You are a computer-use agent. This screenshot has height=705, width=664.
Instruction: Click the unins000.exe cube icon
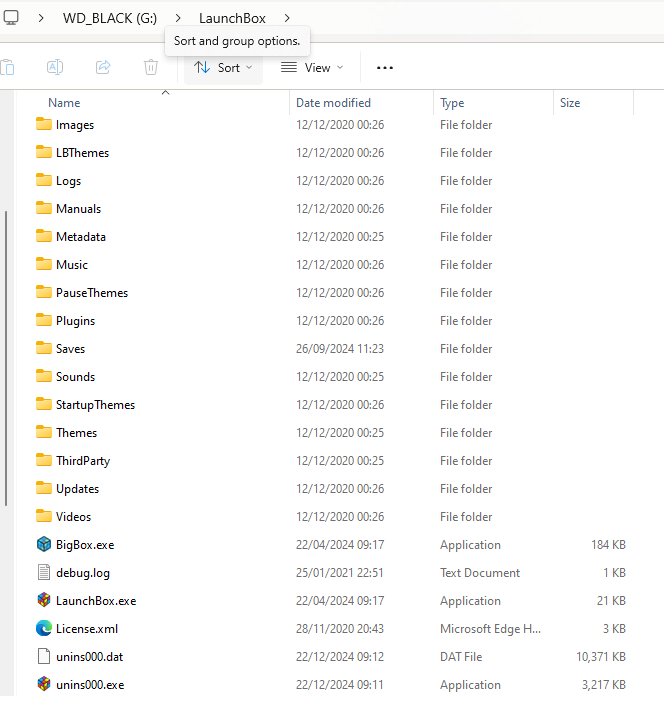point(44,684)
